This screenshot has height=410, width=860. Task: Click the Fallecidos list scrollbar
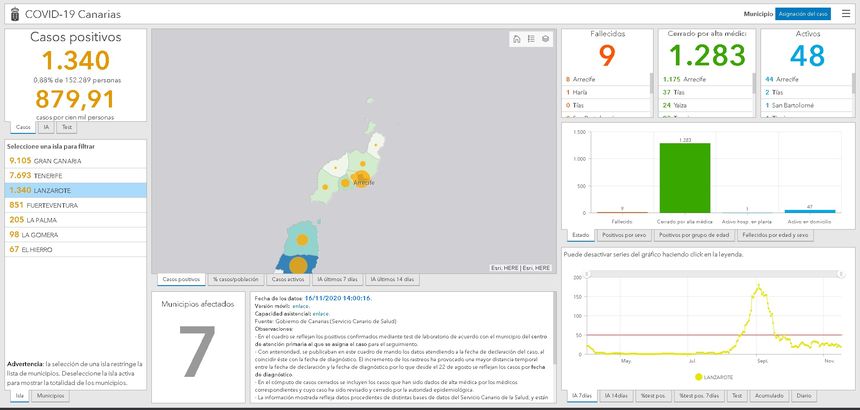point(653,84)
